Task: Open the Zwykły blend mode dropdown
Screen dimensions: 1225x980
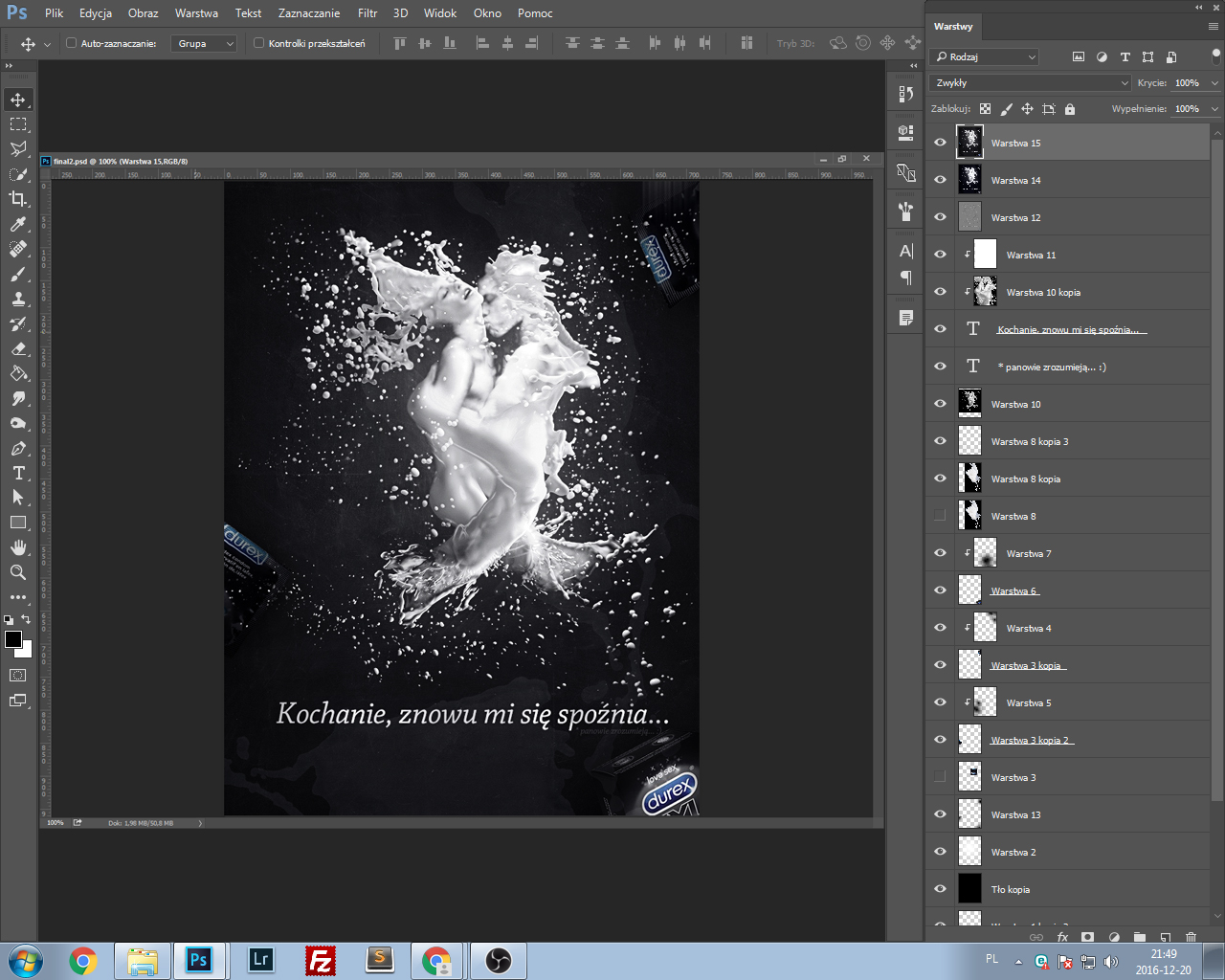Action: [1030, 83]
